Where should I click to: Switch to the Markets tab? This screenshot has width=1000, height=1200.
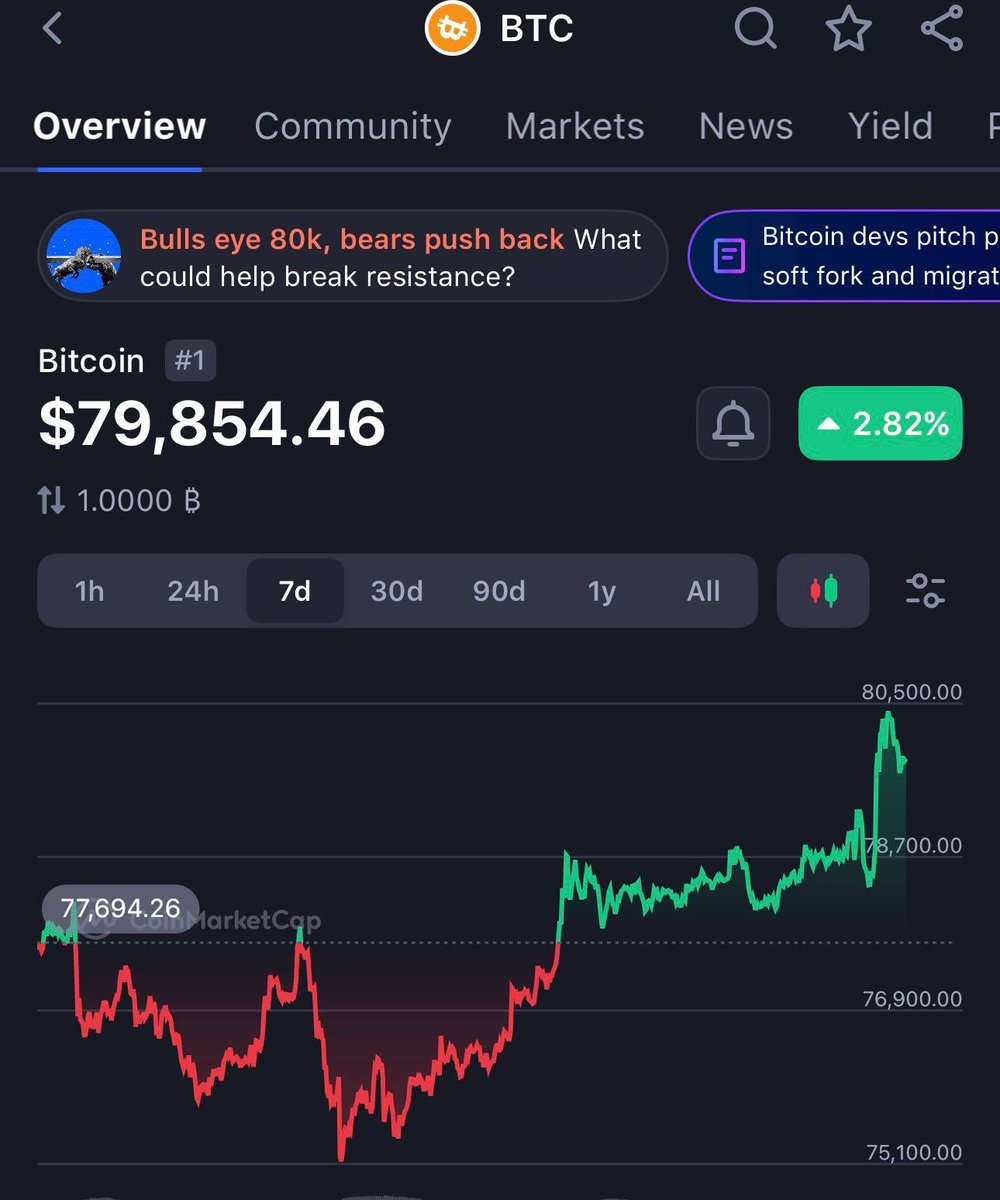tap(575, 126)
